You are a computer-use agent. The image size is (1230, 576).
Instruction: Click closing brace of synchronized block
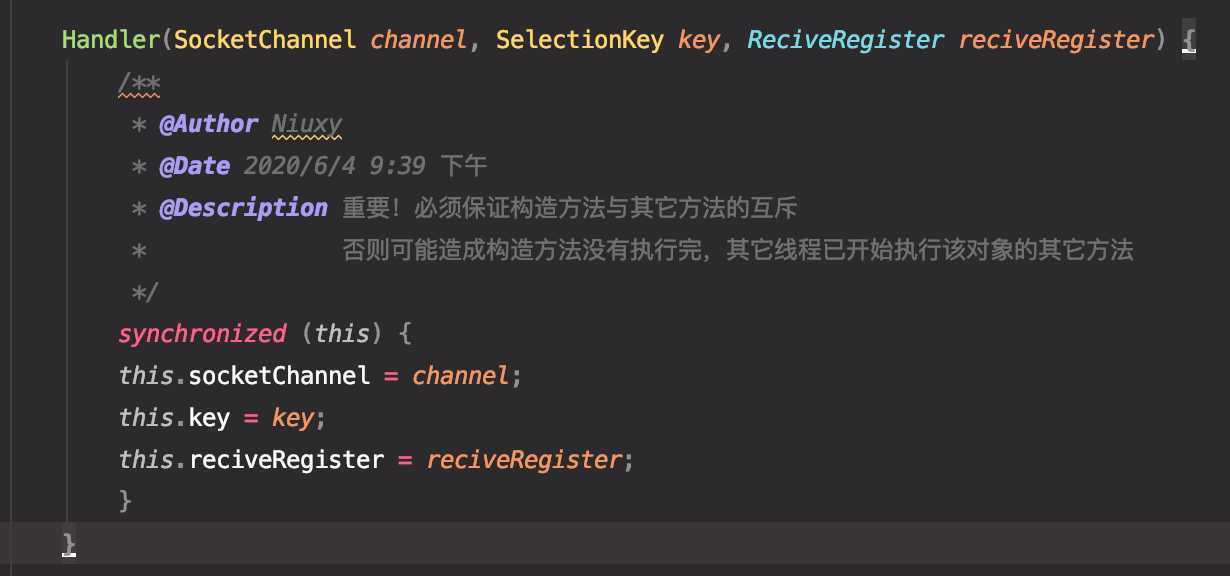[x=125, y=500]
